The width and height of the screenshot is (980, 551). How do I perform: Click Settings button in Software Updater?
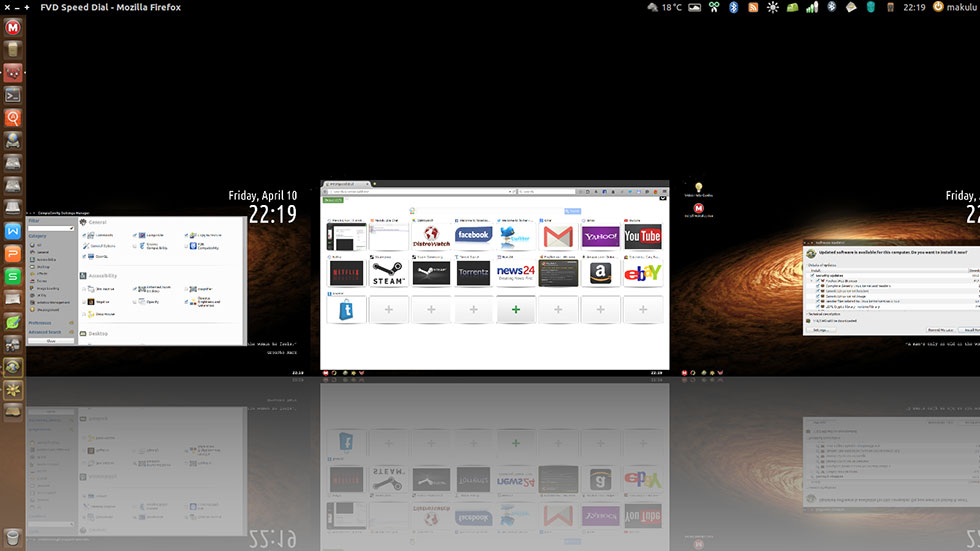click(821, 330)
